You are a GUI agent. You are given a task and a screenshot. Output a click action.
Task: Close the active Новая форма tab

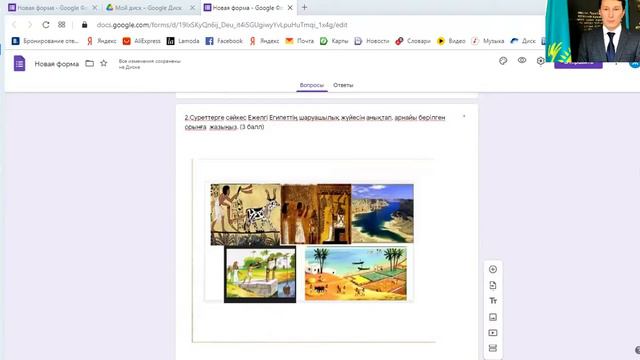pos(290,8)
